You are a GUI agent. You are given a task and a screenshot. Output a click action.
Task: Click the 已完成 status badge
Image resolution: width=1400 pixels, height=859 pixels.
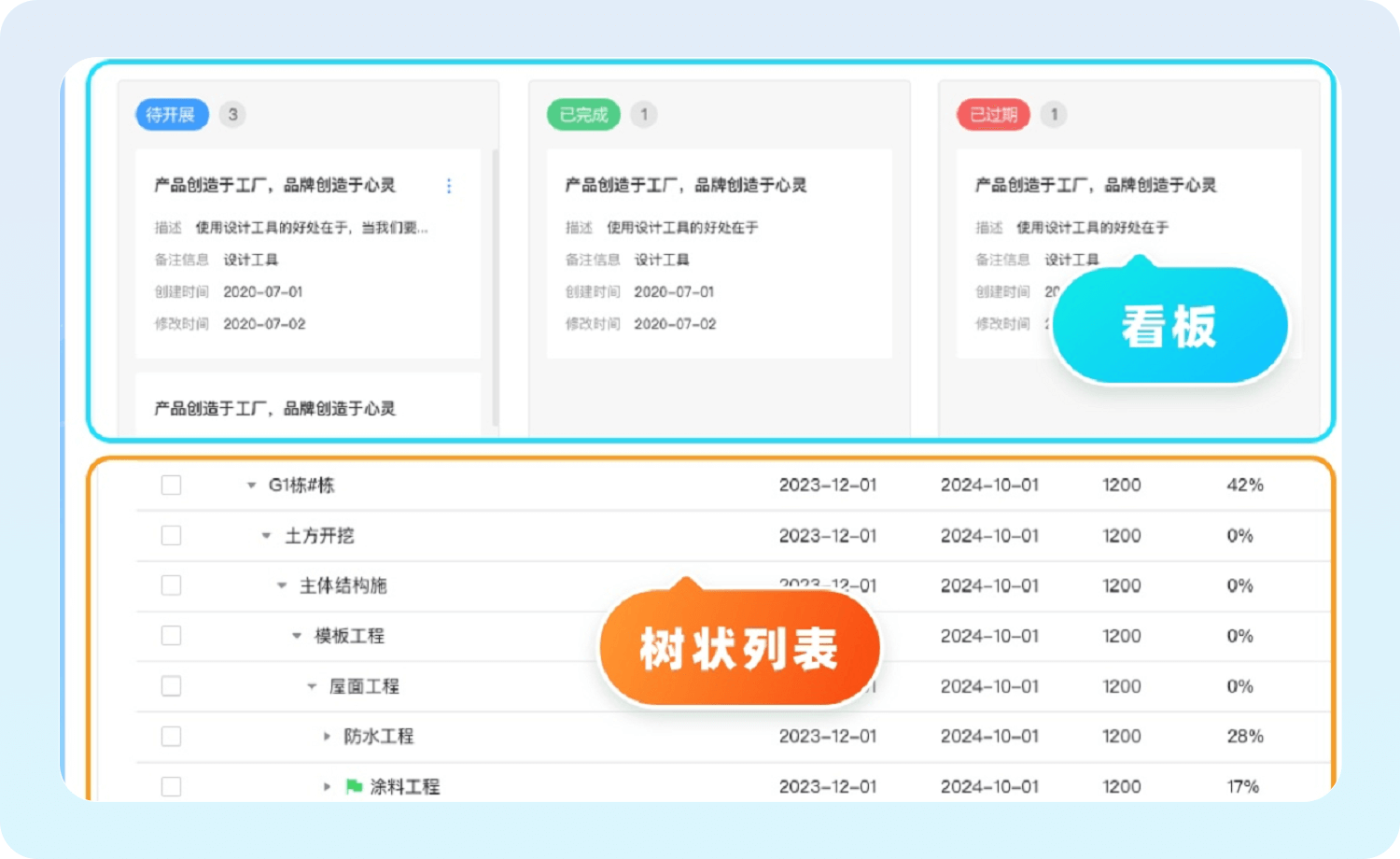pos(583,115)
